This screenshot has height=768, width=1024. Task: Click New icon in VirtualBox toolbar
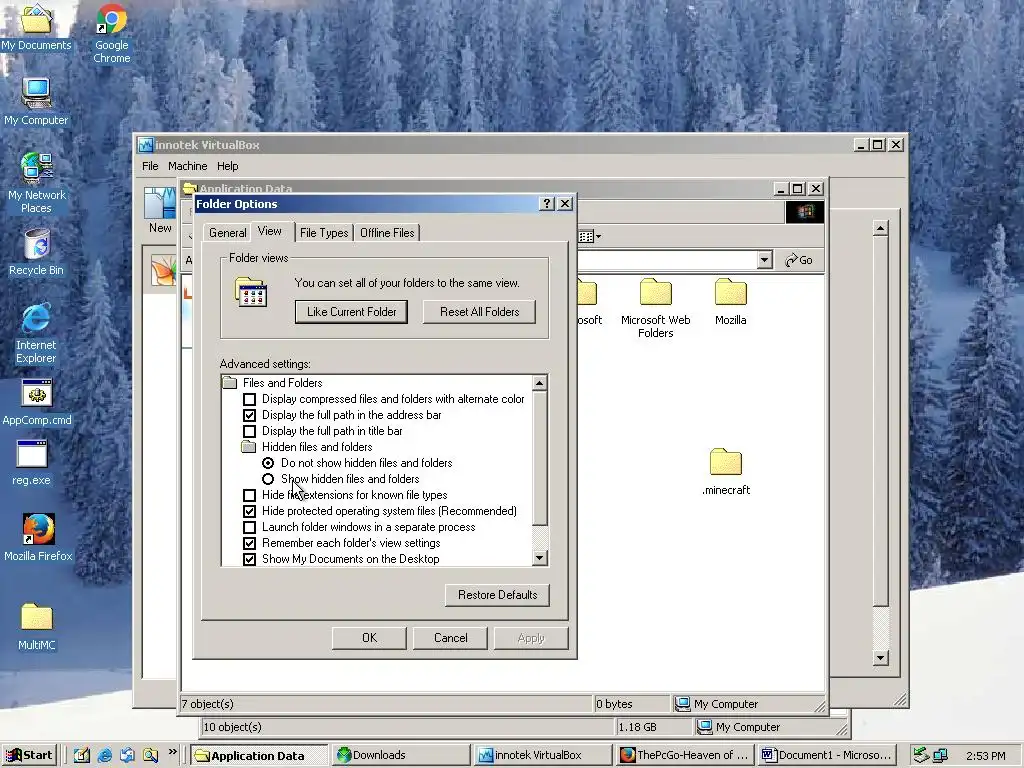pyautogui.click(x=160, y=210)
